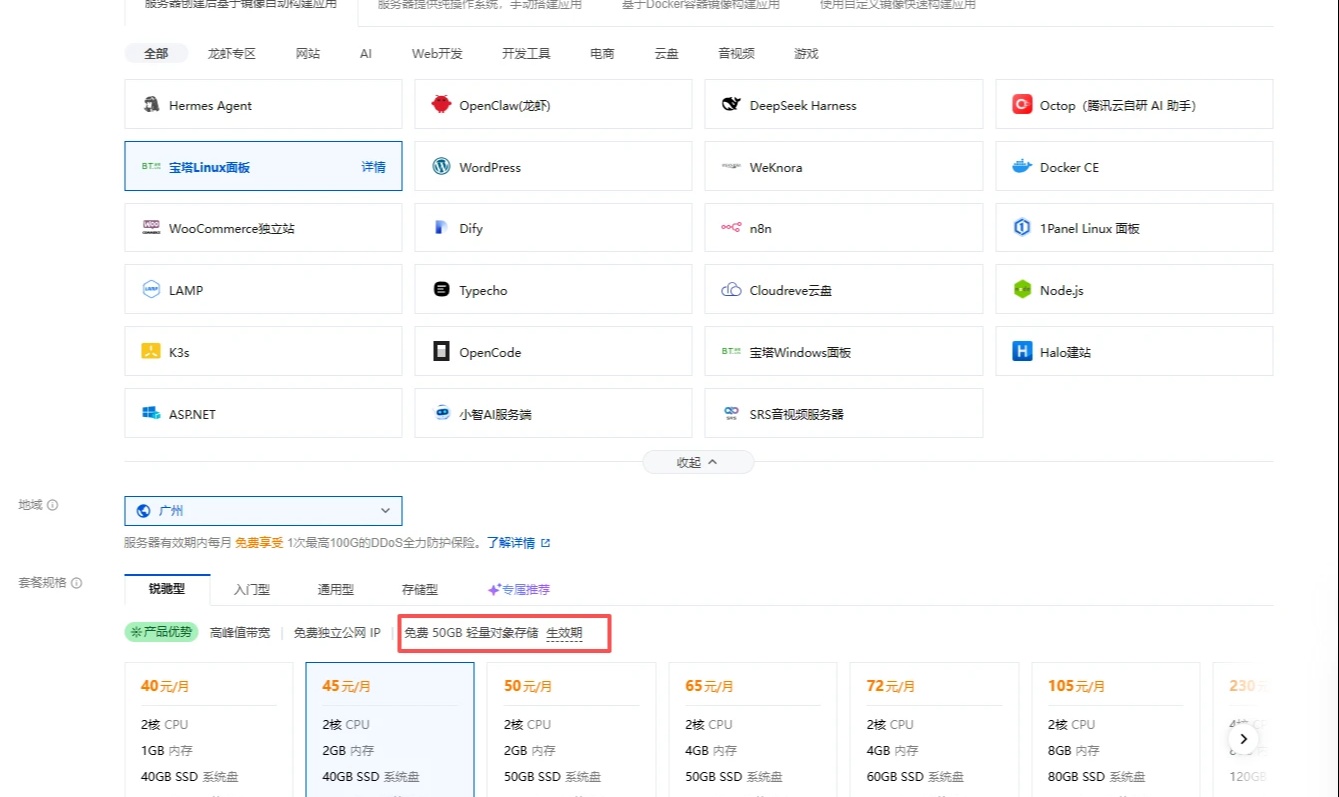1339x797 pixels.
Task: Click the Dify logo icon
Action: click(441, 228)
